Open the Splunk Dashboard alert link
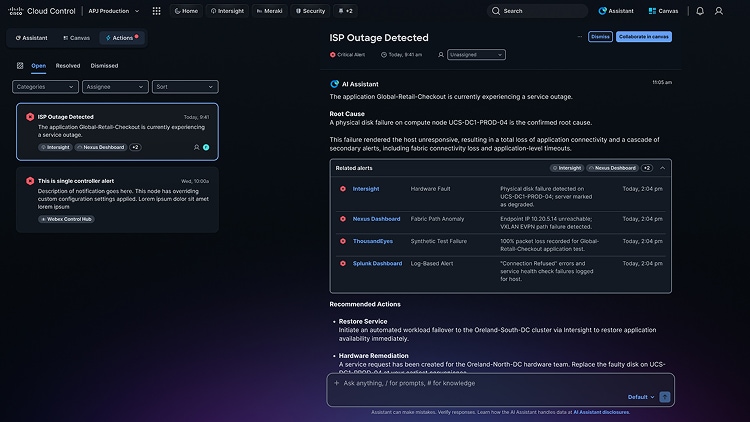 point(377,263)
